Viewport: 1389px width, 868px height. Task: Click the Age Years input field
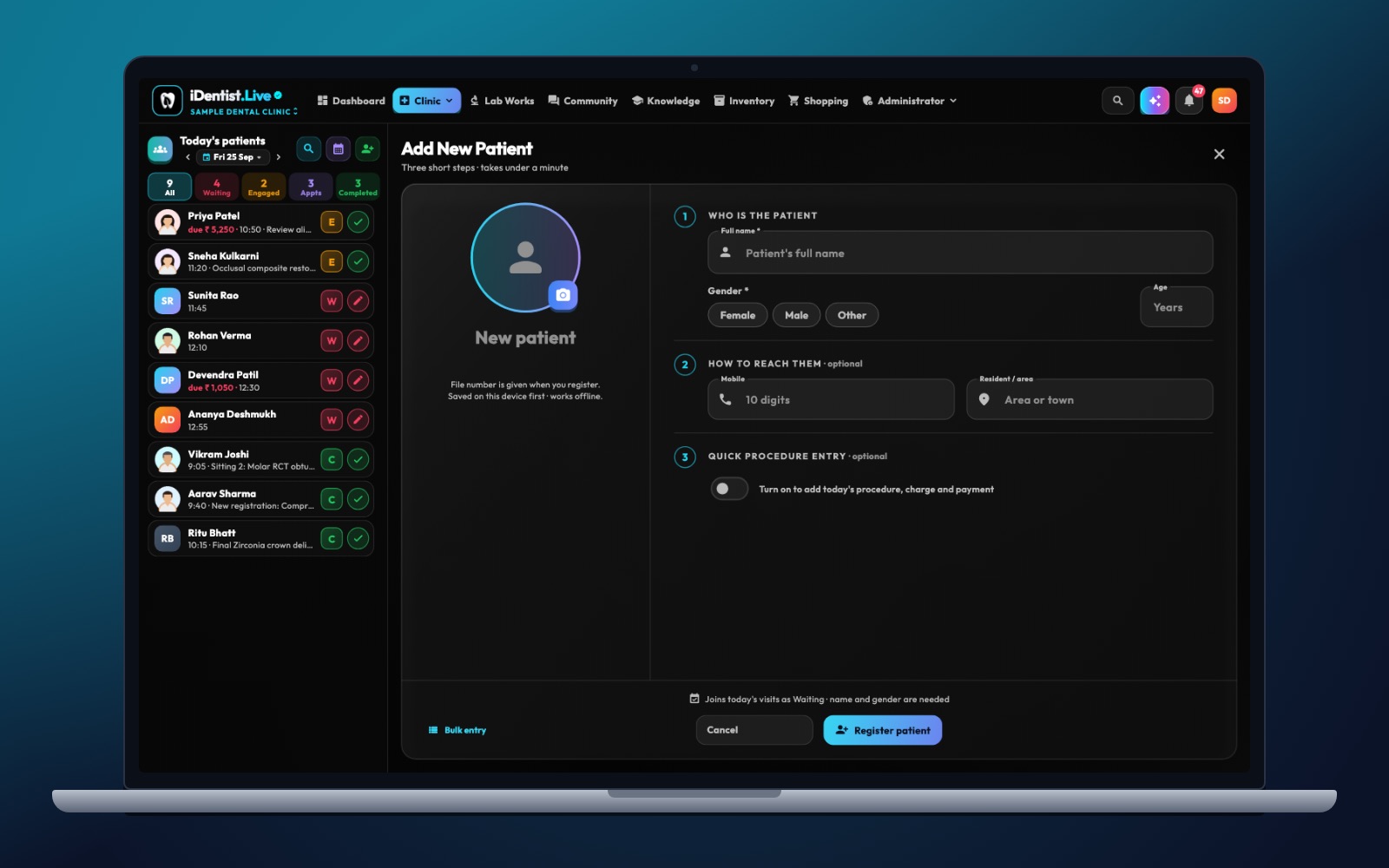click(1176, 307)
